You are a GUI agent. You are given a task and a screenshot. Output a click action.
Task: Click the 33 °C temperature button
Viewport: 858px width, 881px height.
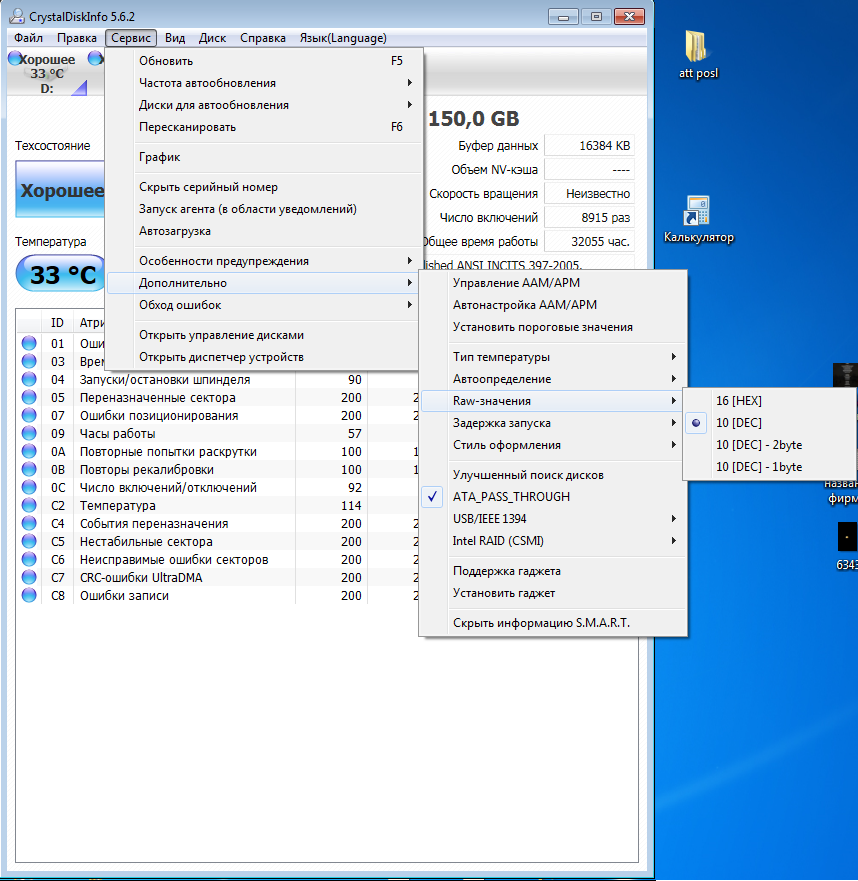pos(61,274)
